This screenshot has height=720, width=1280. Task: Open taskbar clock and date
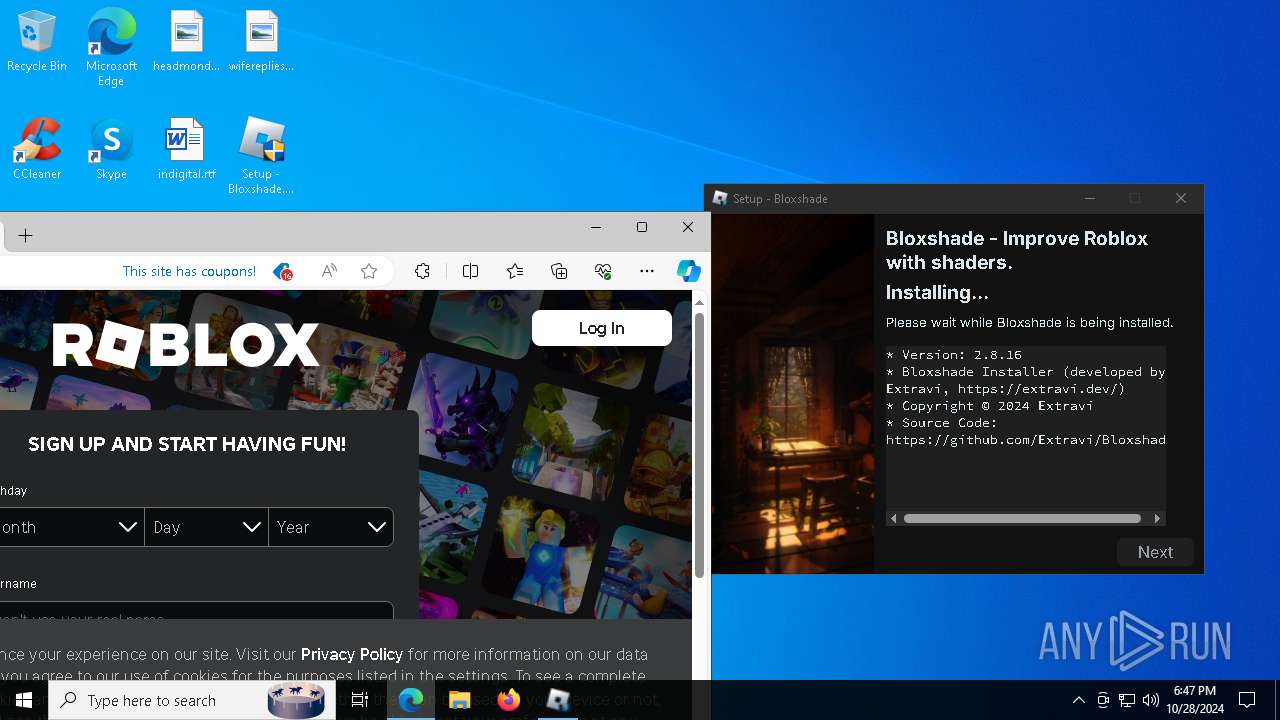[x=1195, y=700]
